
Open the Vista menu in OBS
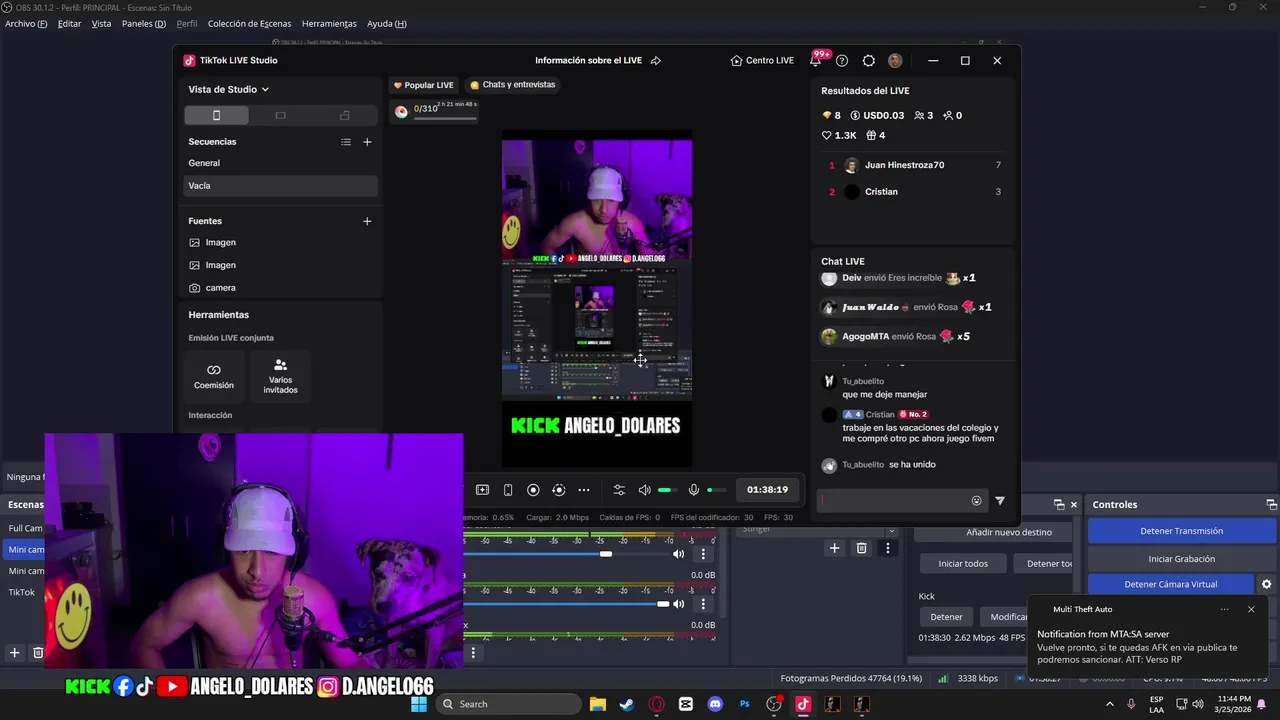(101, 24)
